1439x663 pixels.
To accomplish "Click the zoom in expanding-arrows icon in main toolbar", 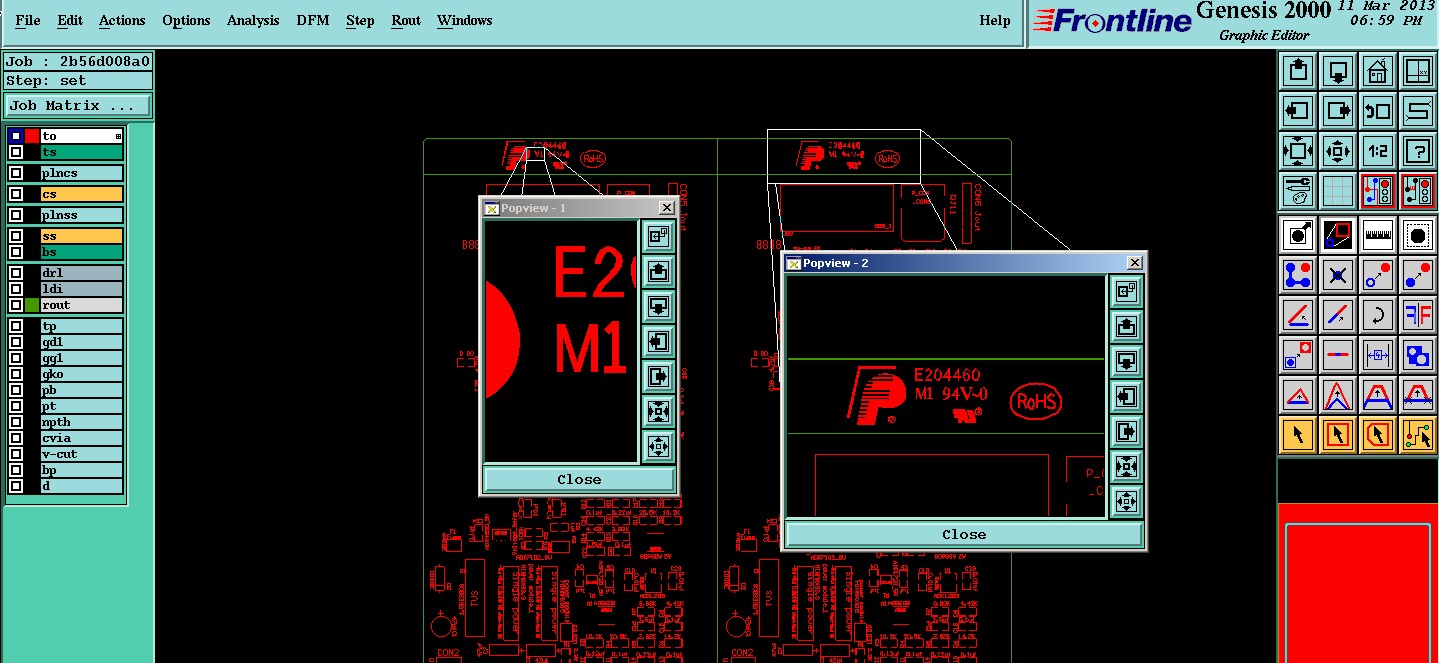I will (x=1297, y=150).
